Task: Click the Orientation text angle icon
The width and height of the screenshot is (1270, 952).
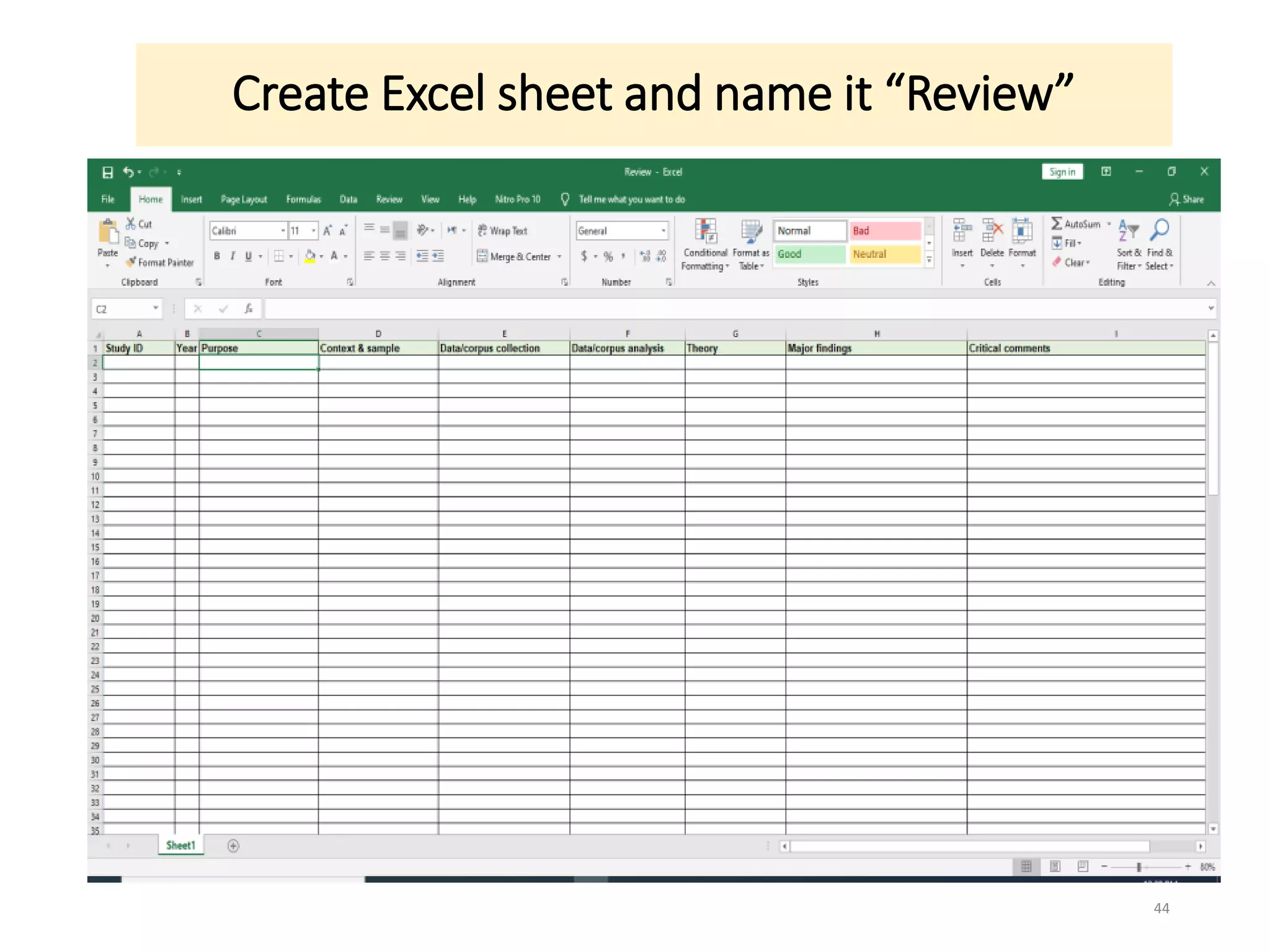Action: point(423,230)
